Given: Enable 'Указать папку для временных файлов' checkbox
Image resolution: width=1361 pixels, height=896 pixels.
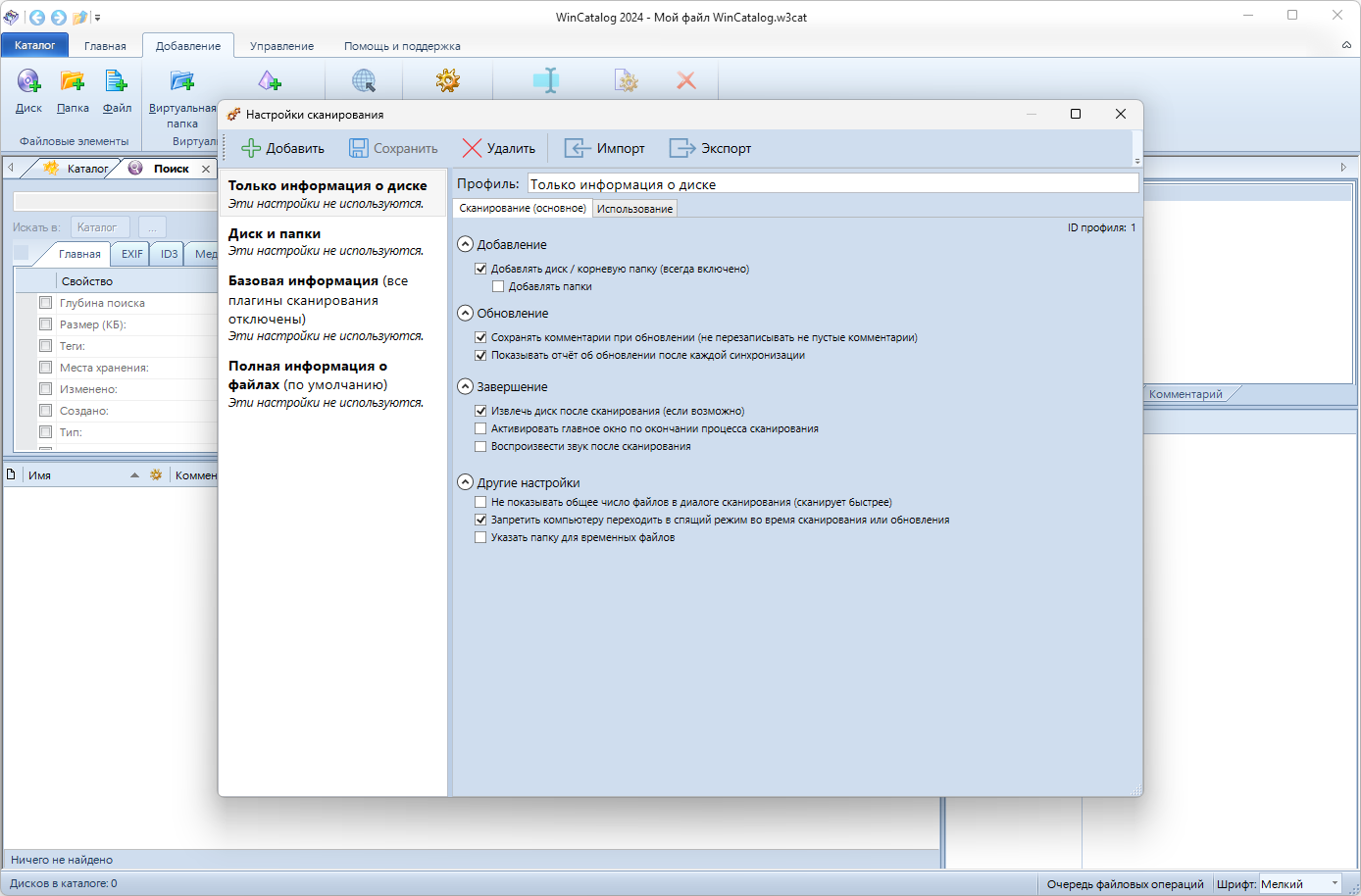Looking at the screenshot, I should [x=480, y=537].
